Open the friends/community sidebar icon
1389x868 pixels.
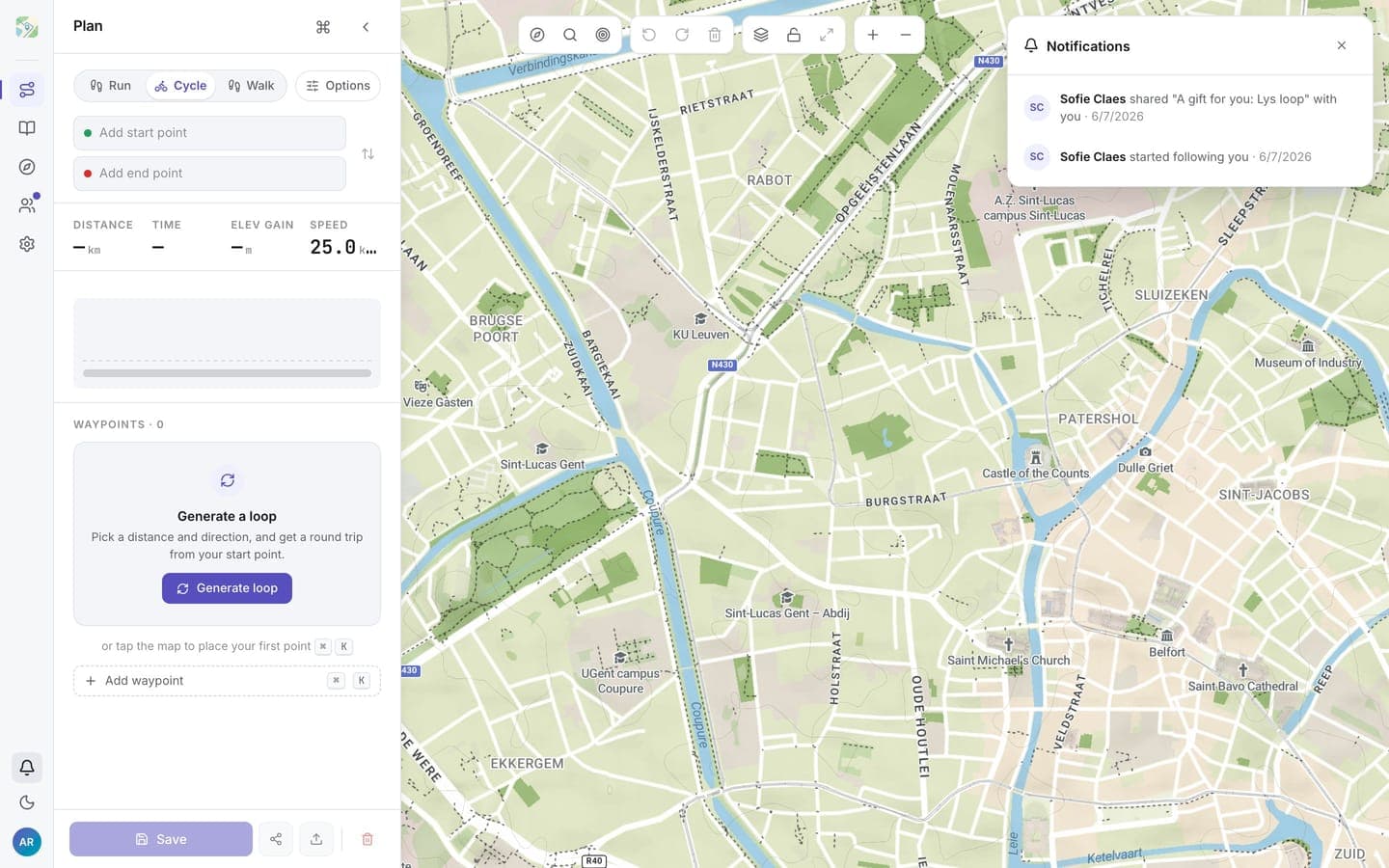pos(27,205)
